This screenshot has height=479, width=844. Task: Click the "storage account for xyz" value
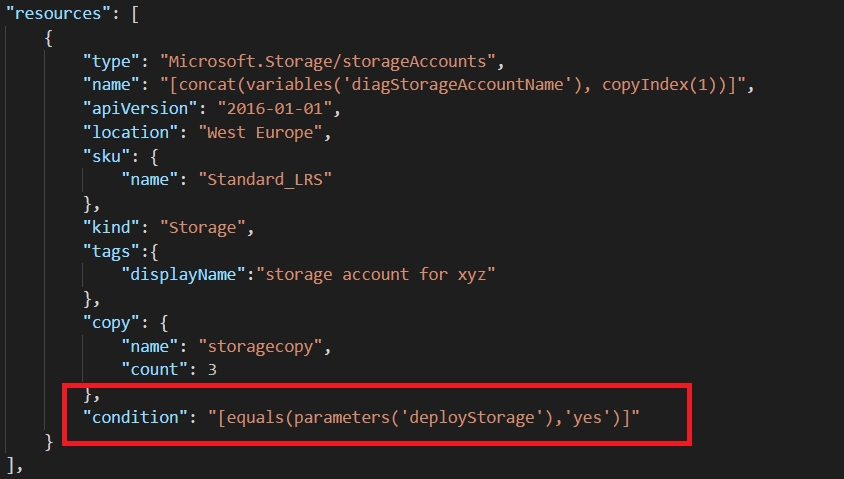tap(375, 274)
